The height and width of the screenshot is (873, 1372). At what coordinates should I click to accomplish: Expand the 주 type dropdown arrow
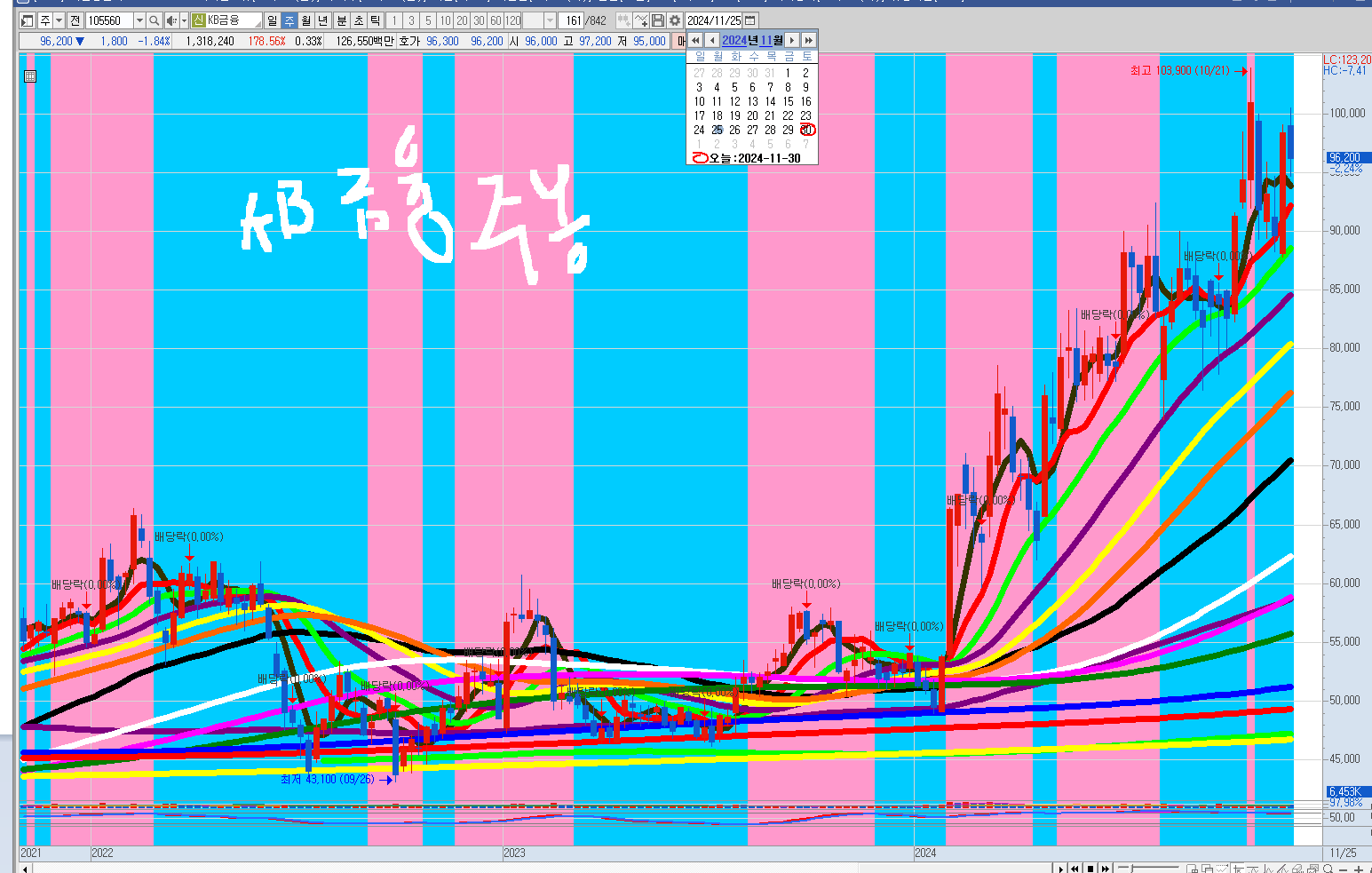pos(59,20)
